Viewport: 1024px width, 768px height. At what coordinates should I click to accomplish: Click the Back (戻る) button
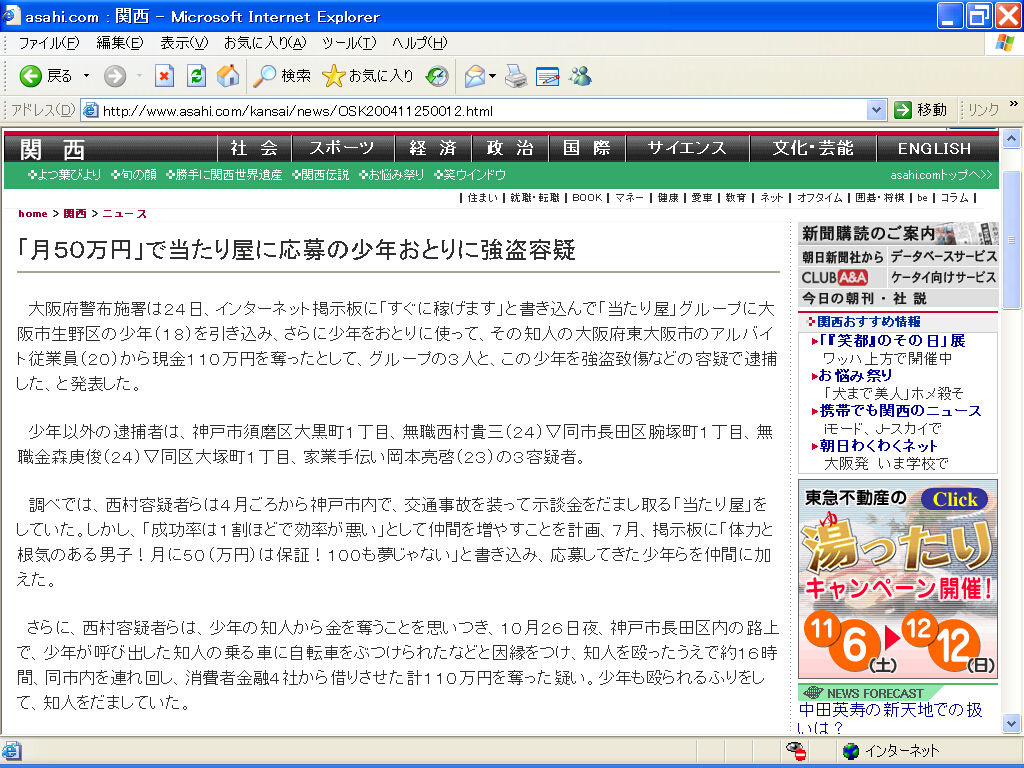[x=46, y=76]
